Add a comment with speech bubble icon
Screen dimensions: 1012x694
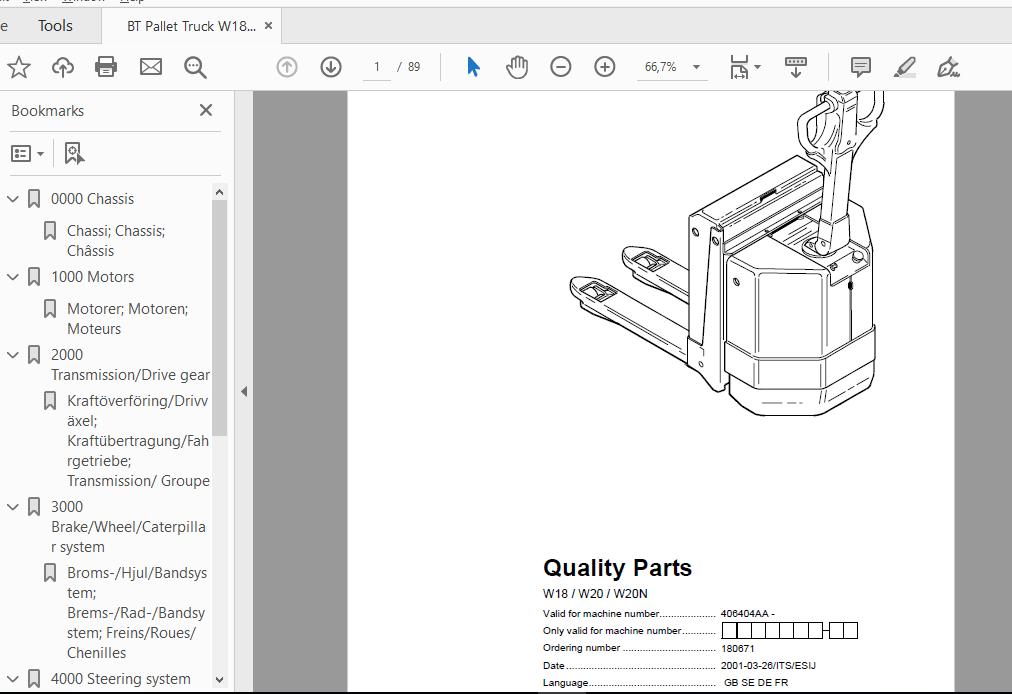[x=860, y=67]
